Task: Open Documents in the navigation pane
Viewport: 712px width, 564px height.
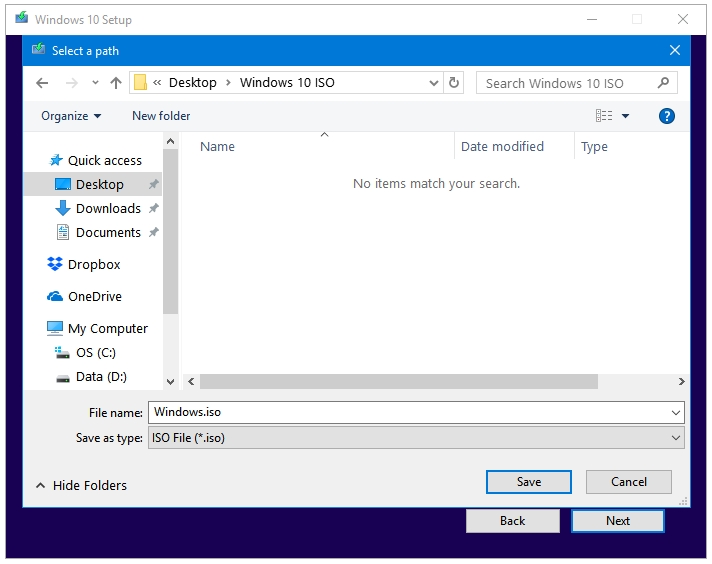Action: 108,233
